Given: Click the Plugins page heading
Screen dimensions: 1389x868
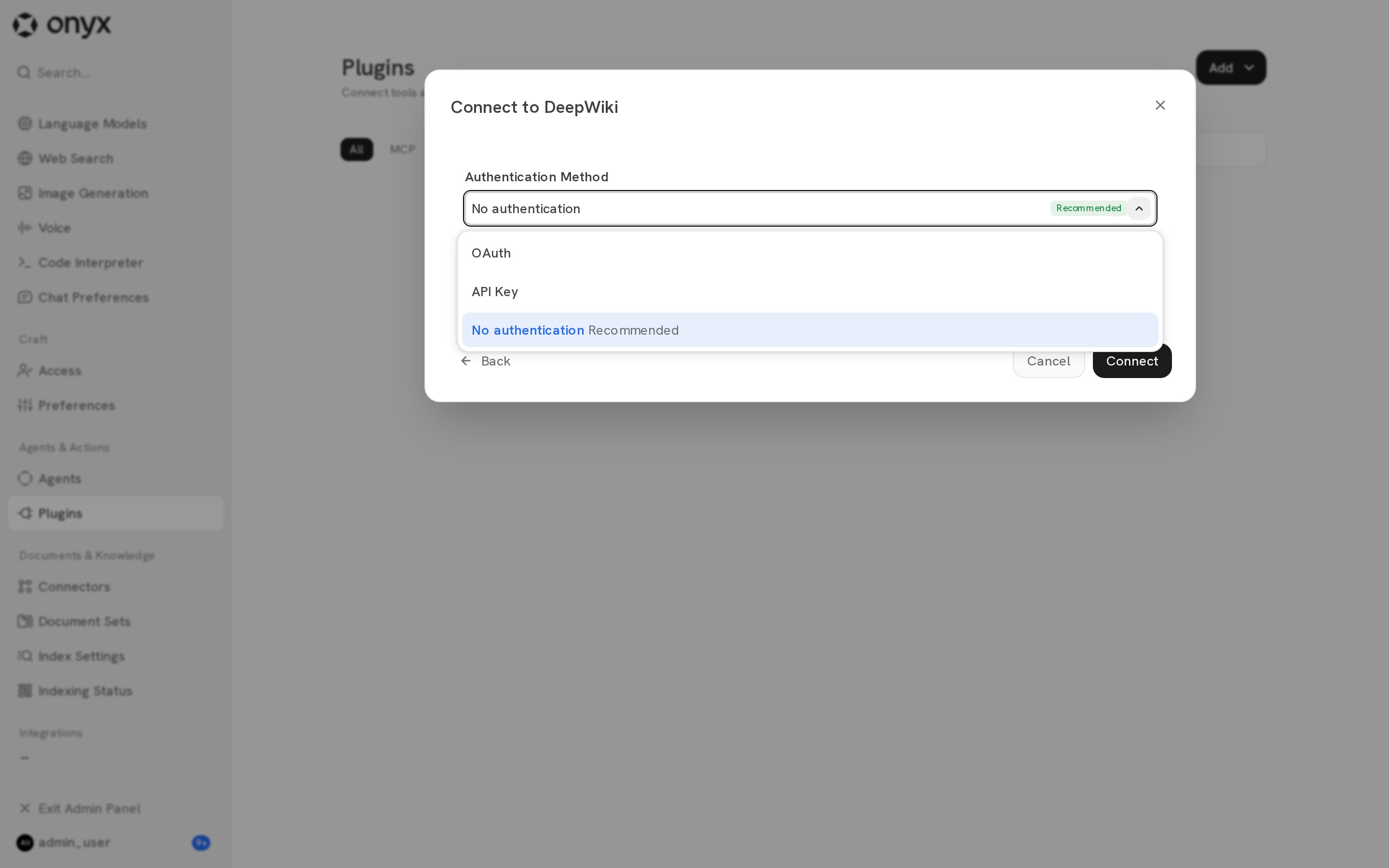Looking at the screenshot, I should point(378,68).
